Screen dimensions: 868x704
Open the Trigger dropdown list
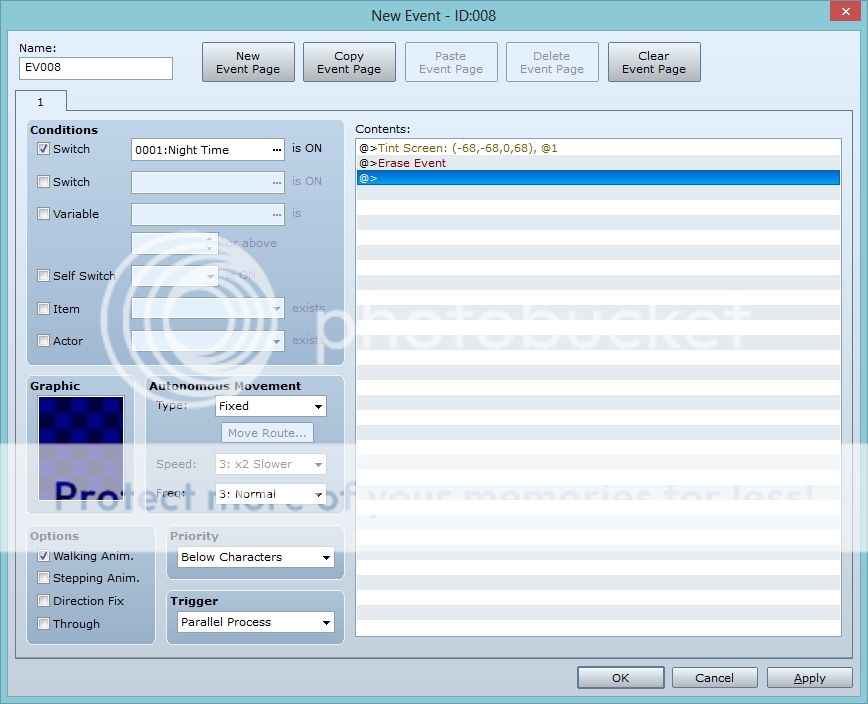tap(257, 622)
